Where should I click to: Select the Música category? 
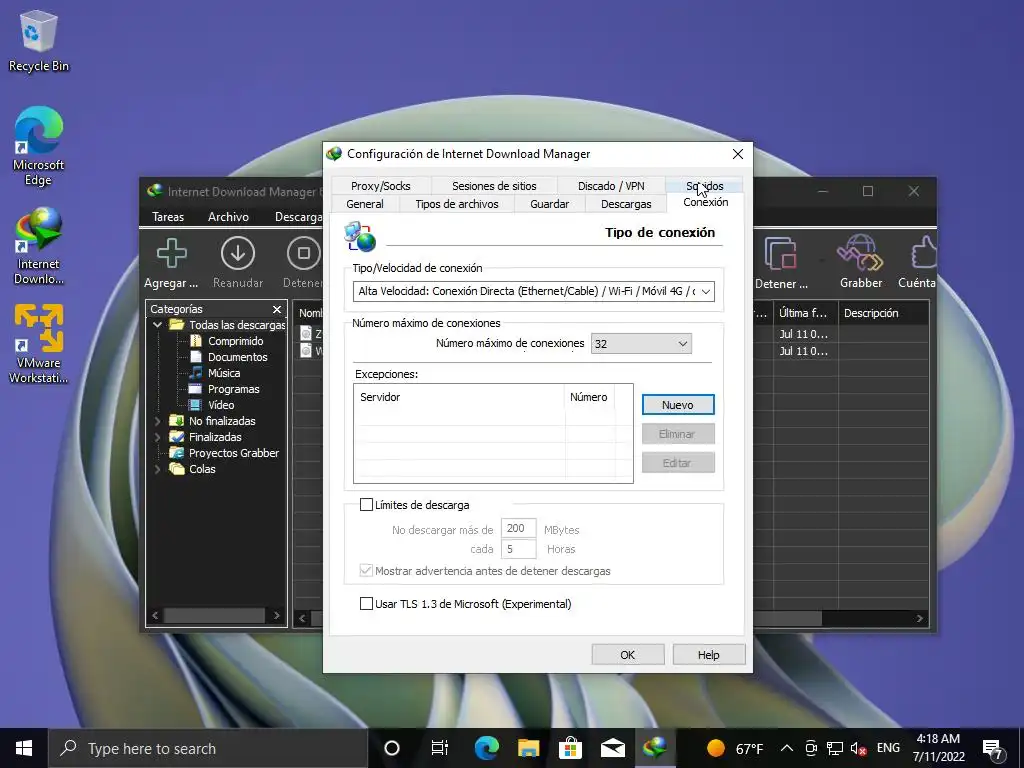pyautogui.click(x=224, y=373)
